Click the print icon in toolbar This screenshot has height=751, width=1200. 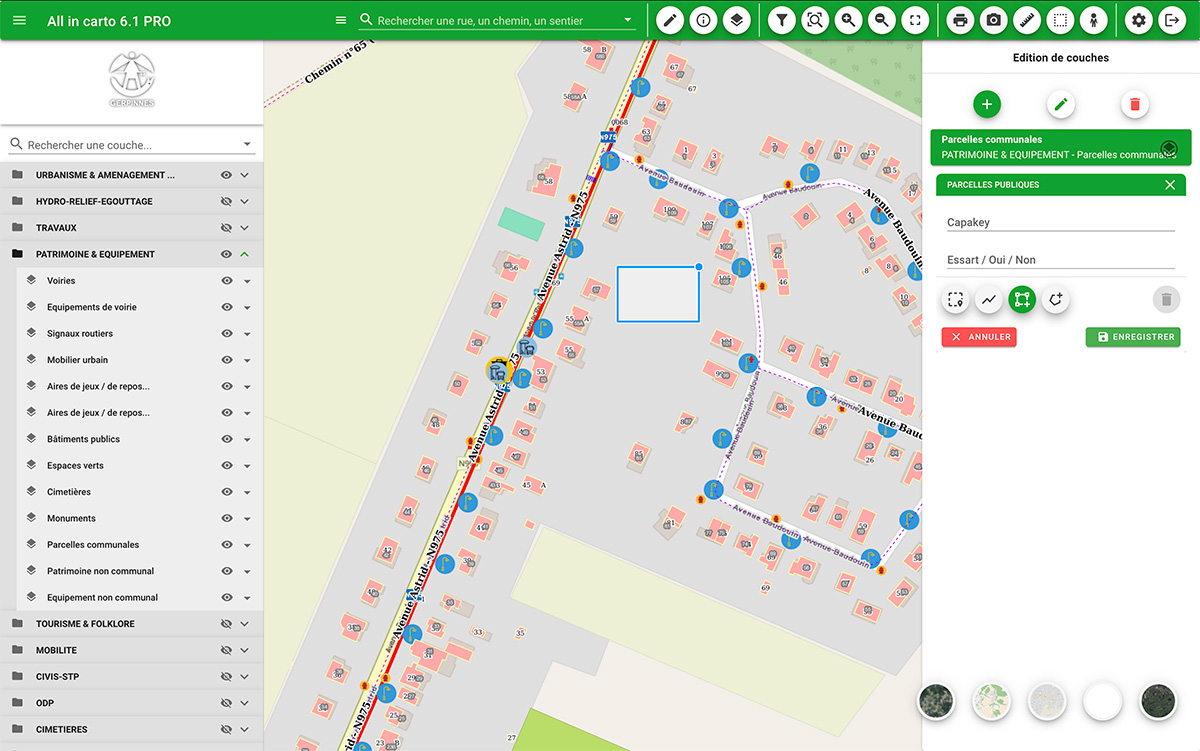[x=960, y=20]
